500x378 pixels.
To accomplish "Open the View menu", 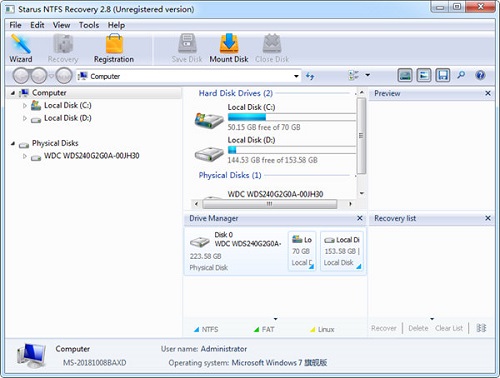I will (x=61, y=25).
